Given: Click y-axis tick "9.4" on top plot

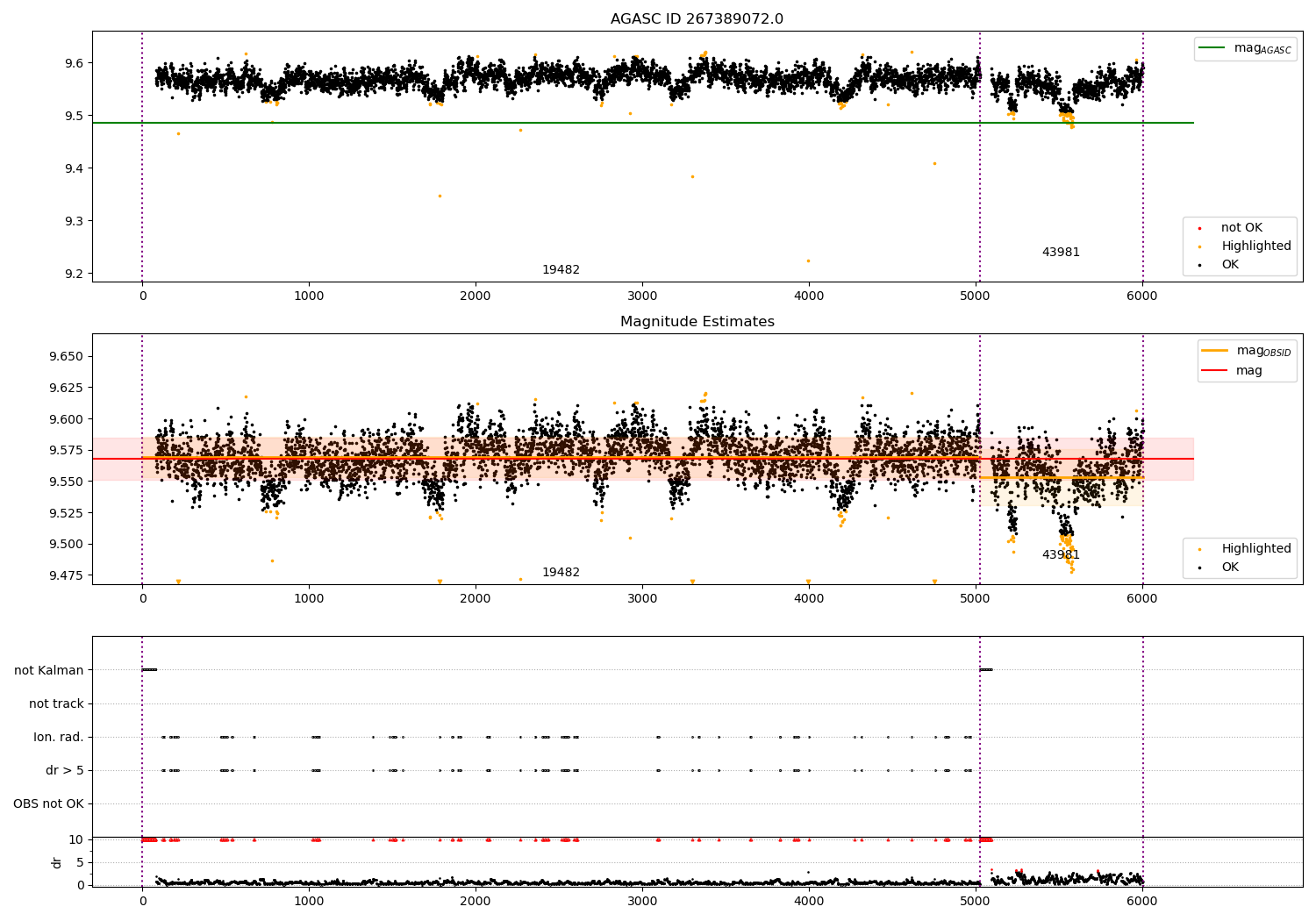Looking at the screenshot, I should click(x=75, y=168).
